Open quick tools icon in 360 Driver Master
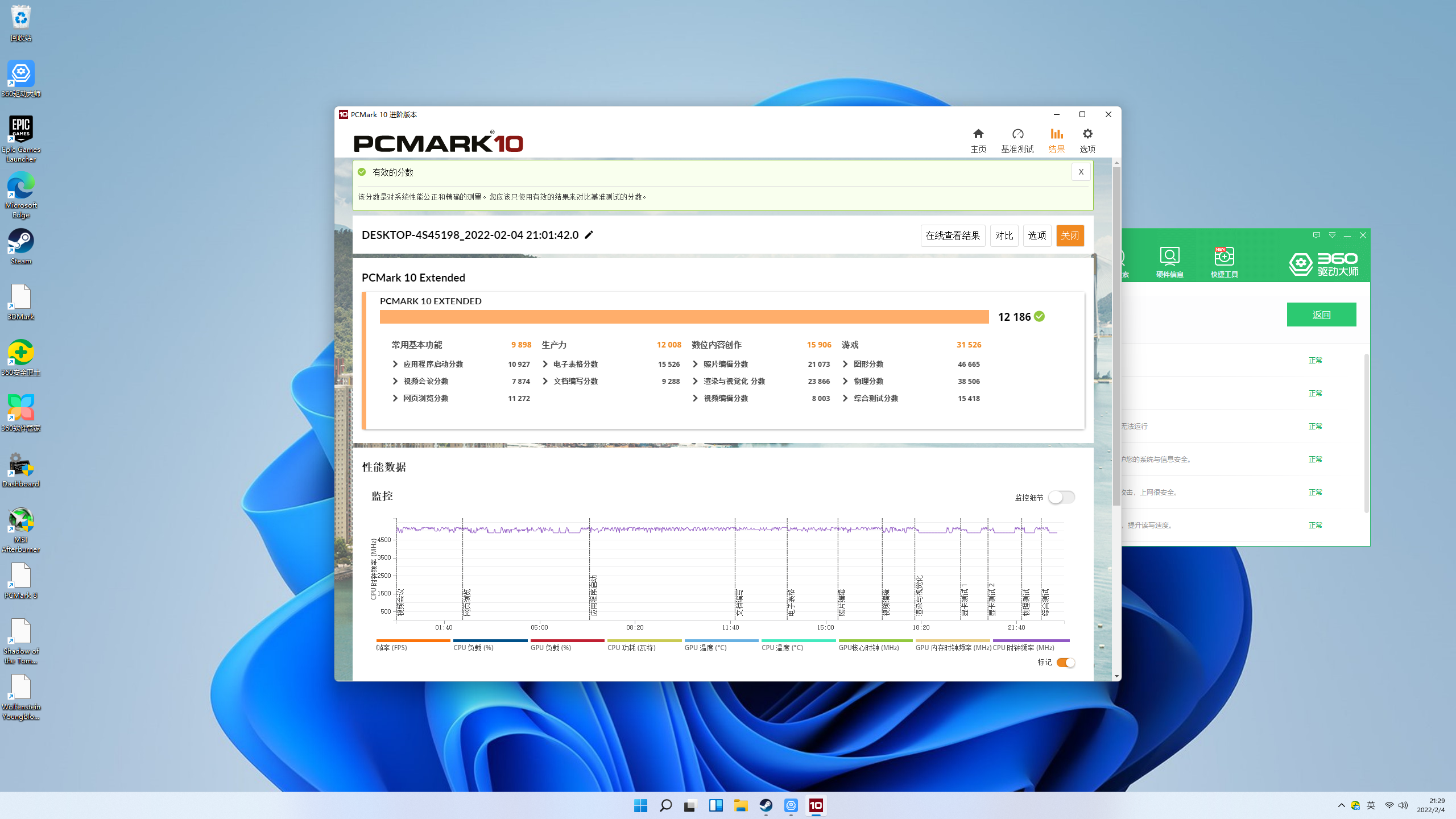The width and height of the screenshot is (1456, 819). pyautogui.click(x=1224, y=257)
